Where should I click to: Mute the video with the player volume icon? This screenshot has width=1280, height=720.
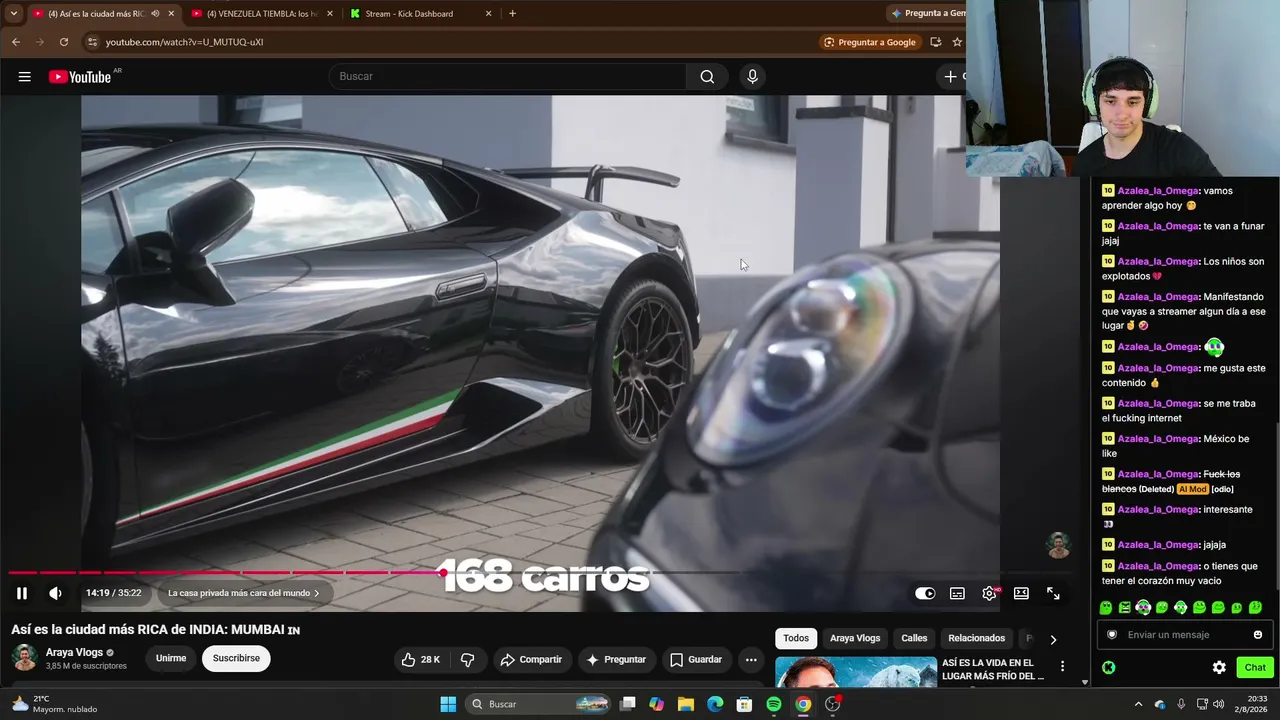(55, 593)
